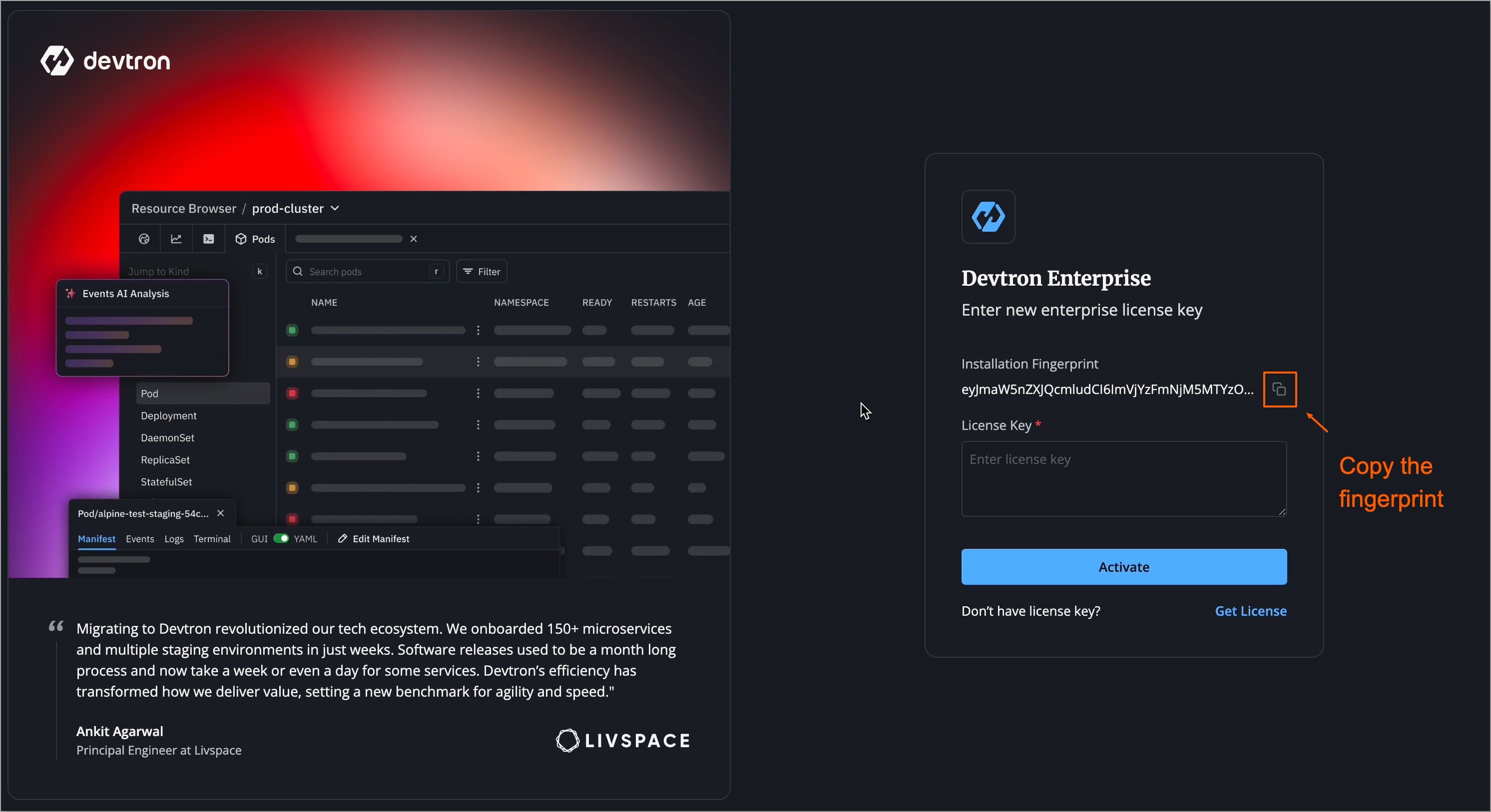Toggle the GUI/YAML switch
Image resolution: width=1491 pixels, height=812 pixels.
[281, 538]
